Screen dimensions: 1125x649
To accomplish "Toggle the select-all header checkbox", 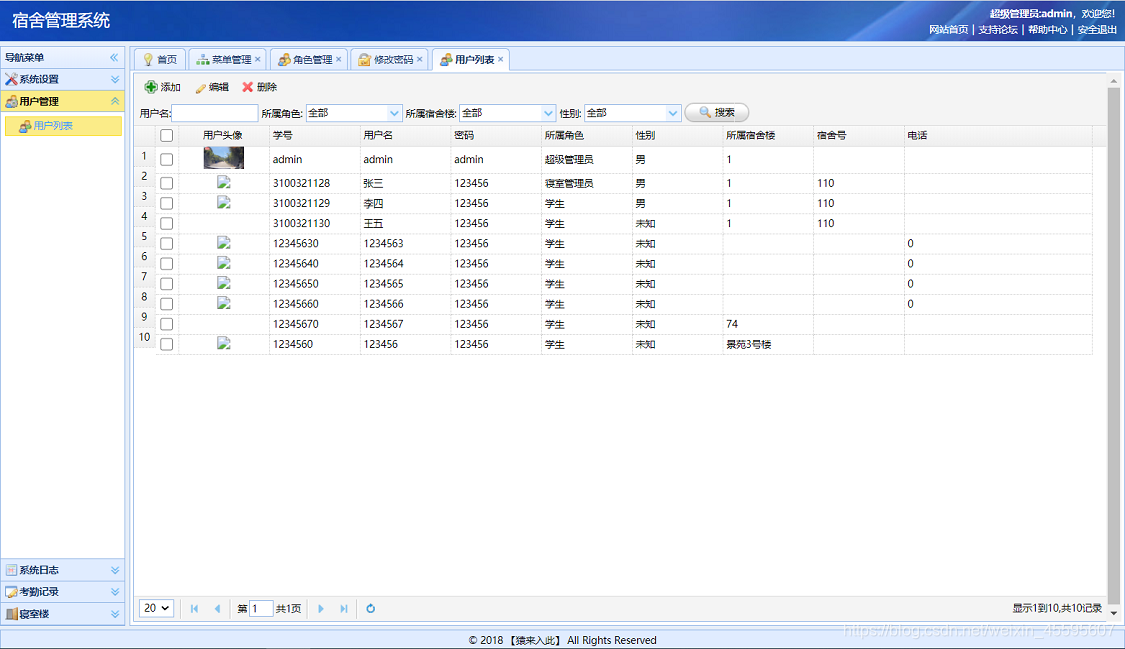I will tap(166, 136).
